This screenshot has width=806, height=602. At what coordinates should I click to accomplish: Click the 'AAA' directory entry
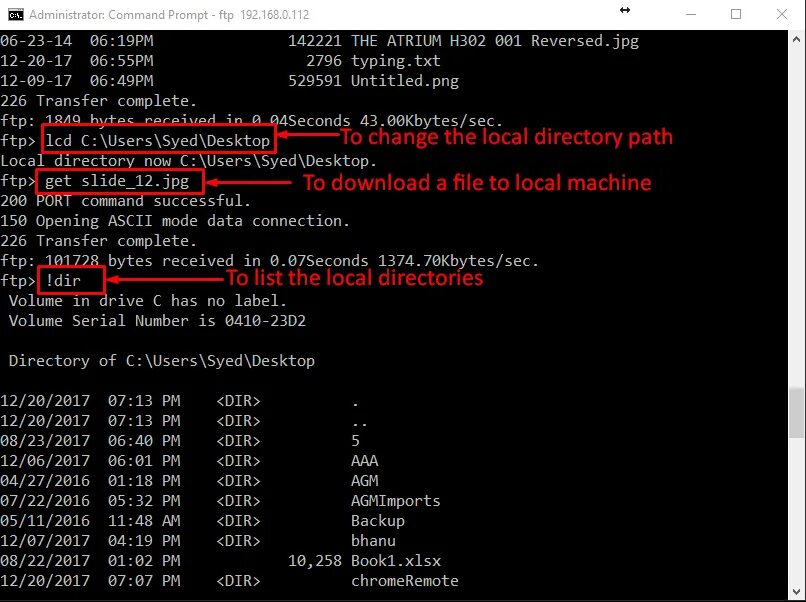[364, 461]
